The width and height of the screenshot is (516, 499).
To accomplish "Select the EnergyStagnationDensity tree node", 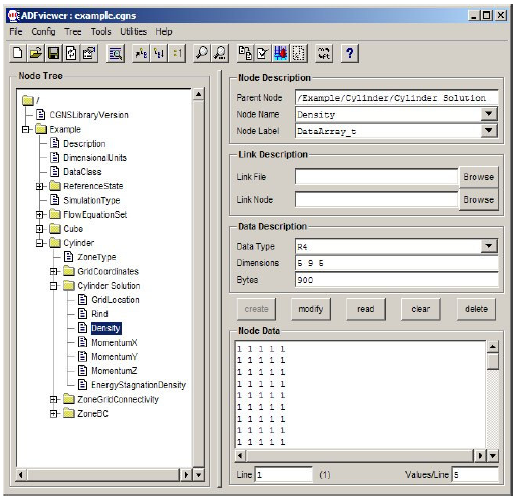I will [x=138, y=385].
